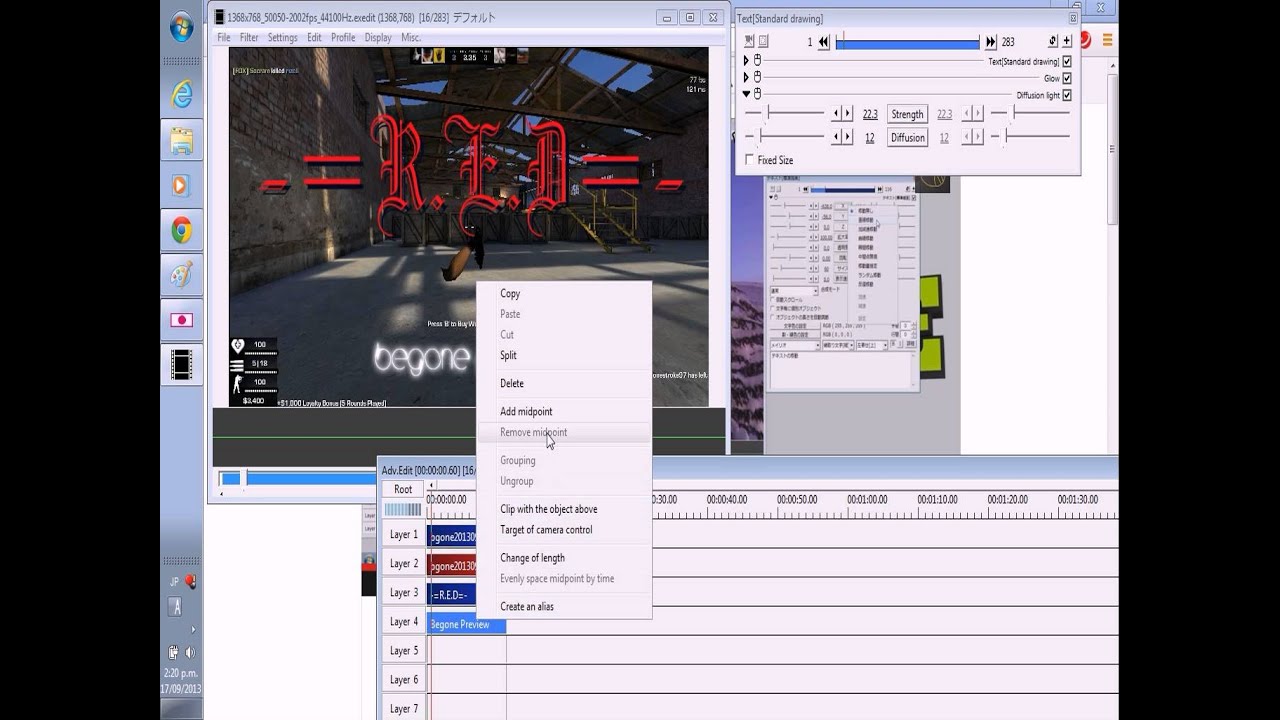Viewport: 1280px width, 720px height.
Task: Open the Profile menu
Action: [343, 37]
